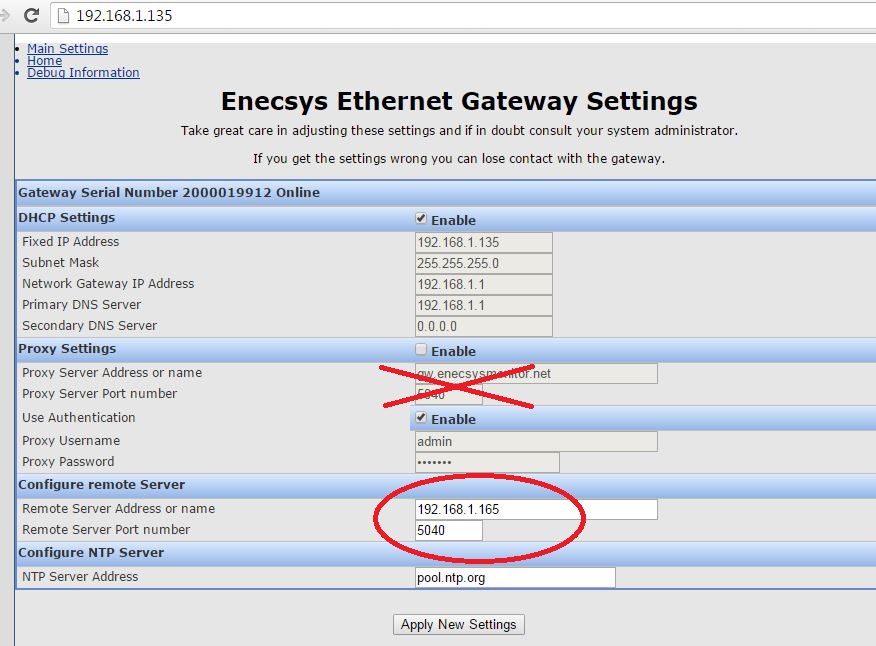Click the Proxy Server Address or name label
Viewport: 876px width, 646px height.
pyautogui.click(x=112, y=373)
